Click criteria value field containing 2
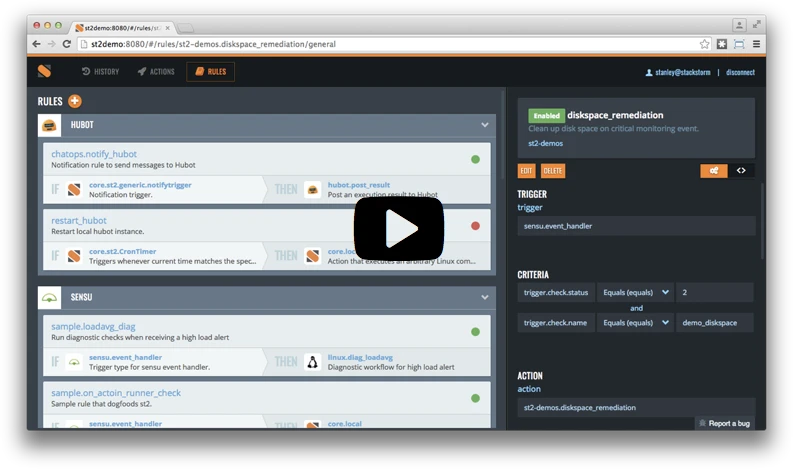 [715, 292]
